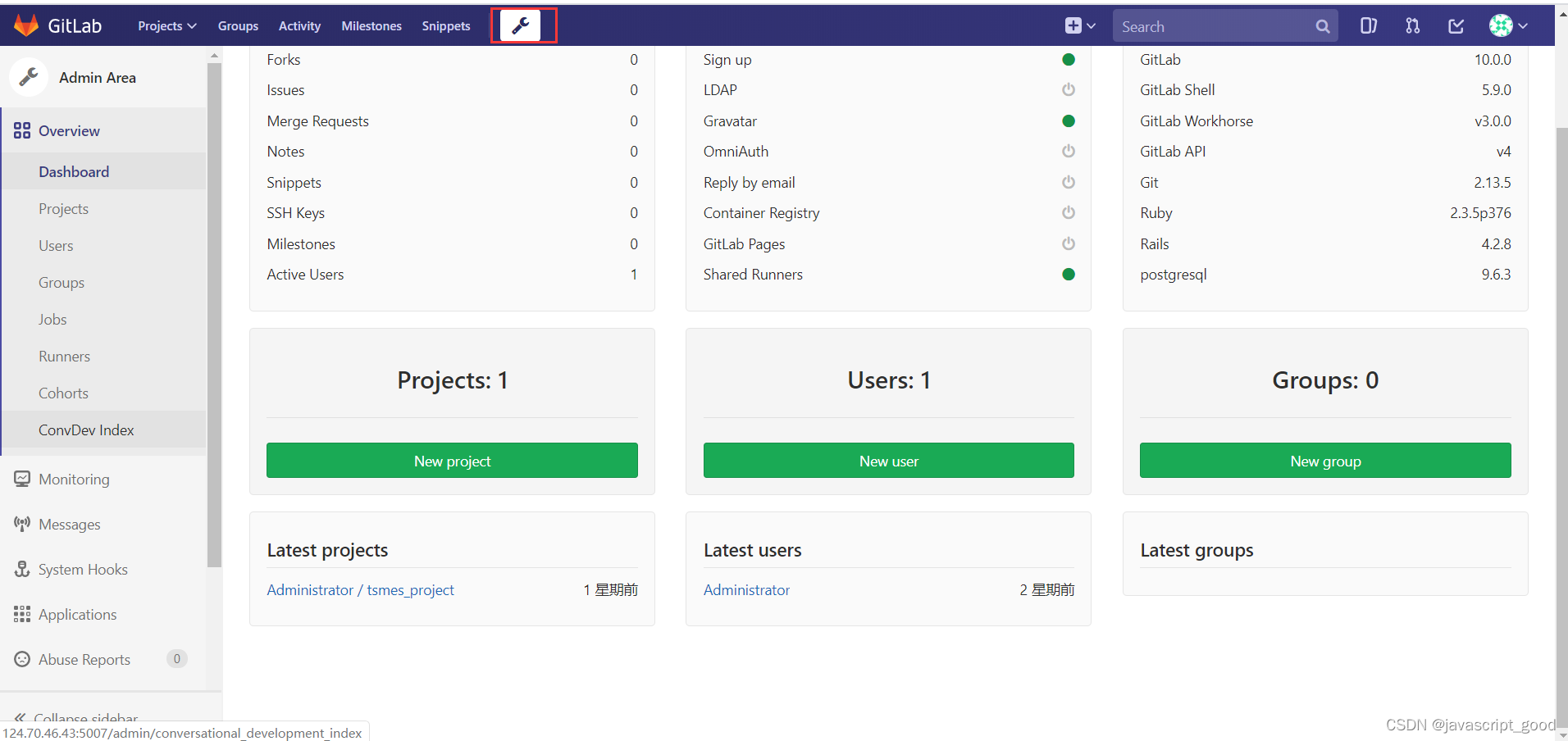Open Runners in the admin sidebar
1568x741 pixels.
click(x=64, y=356)
